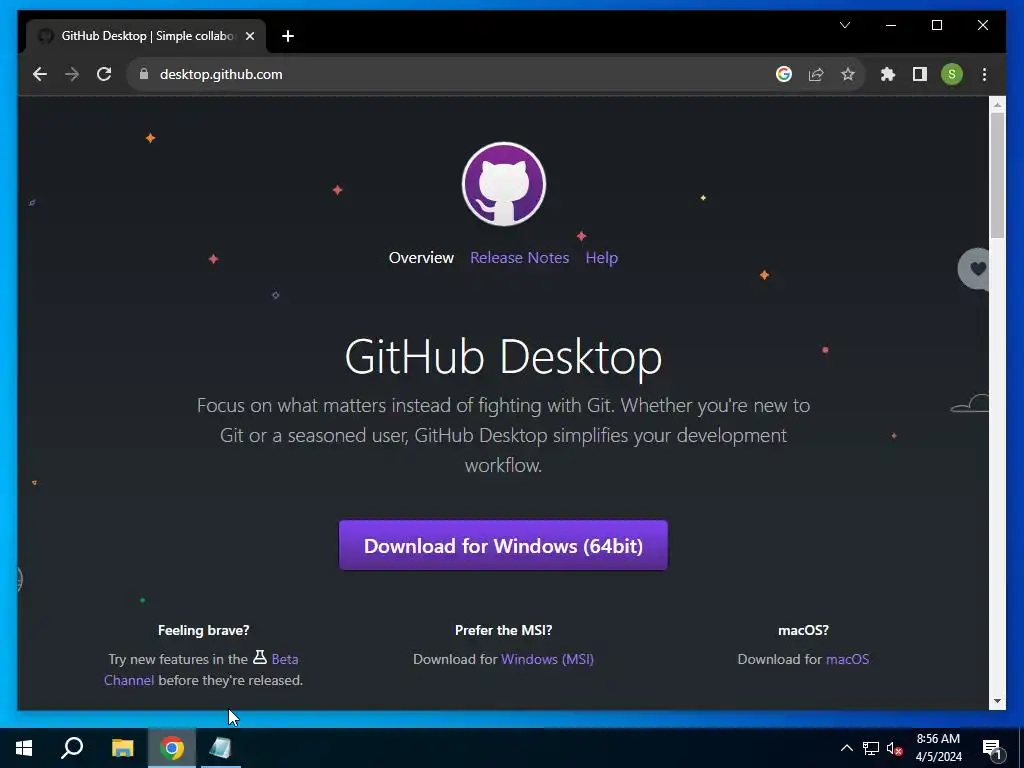Click the scrollbar up arrow
1024x768 pixels.
(x=997, y=104)
